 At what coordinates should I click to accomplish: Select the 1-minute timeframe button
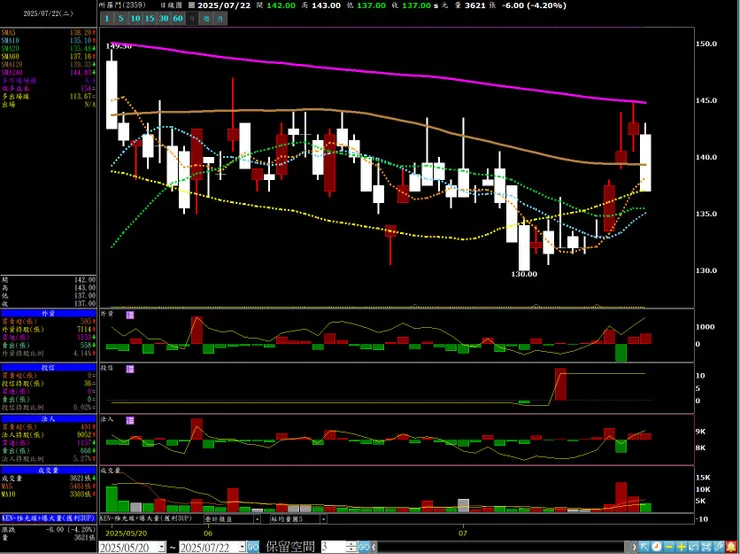(107, 18)
